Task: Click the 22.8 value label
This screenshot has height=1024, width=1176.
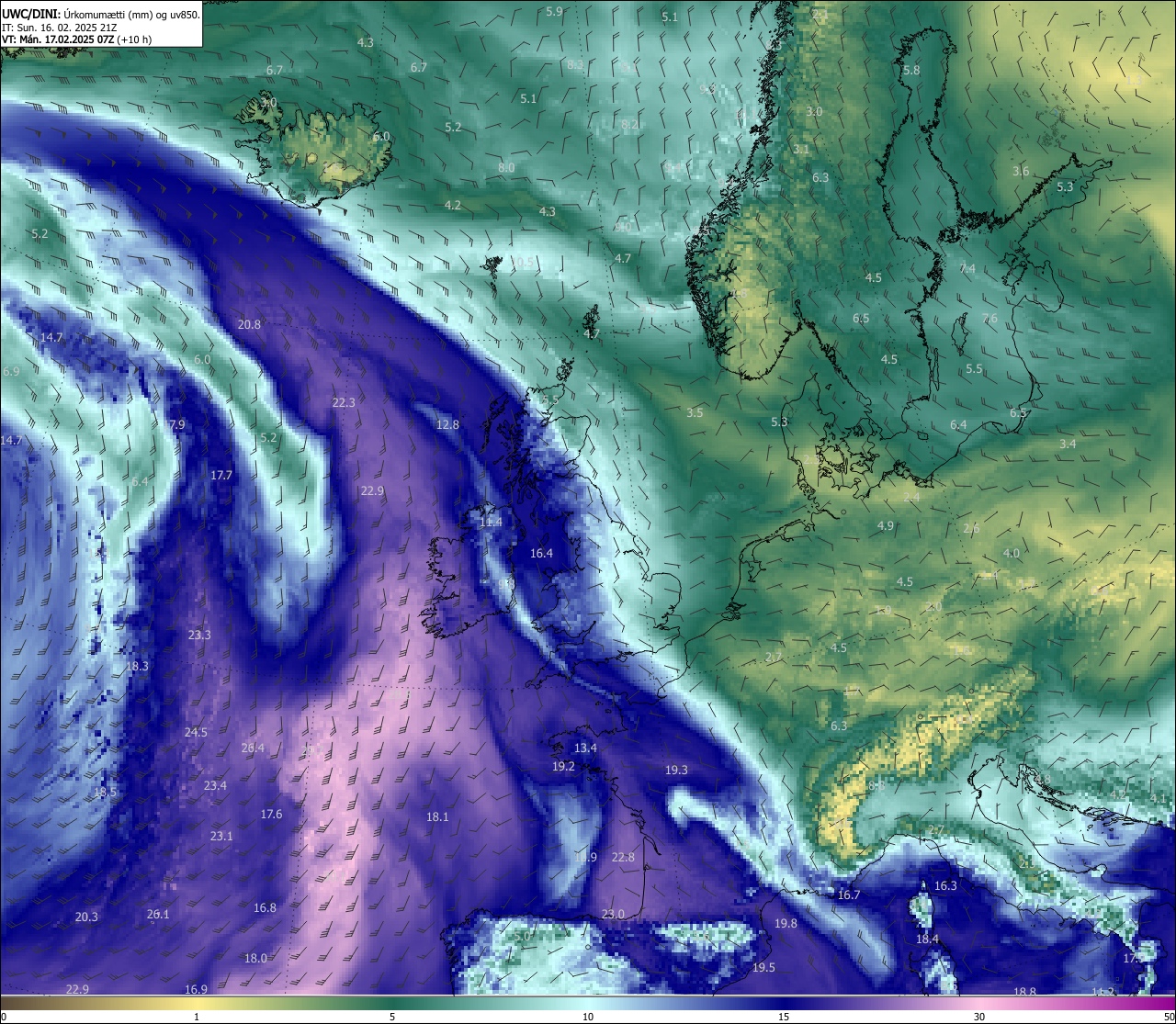Action: point(623,858)
